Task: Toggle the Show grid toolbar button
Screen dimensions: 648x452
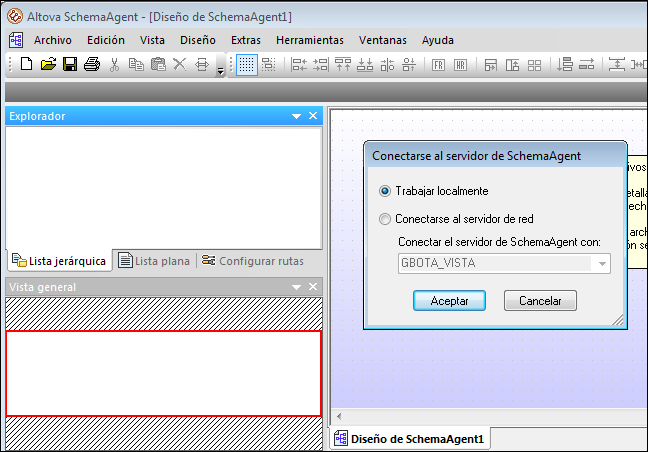Action: 247,65
